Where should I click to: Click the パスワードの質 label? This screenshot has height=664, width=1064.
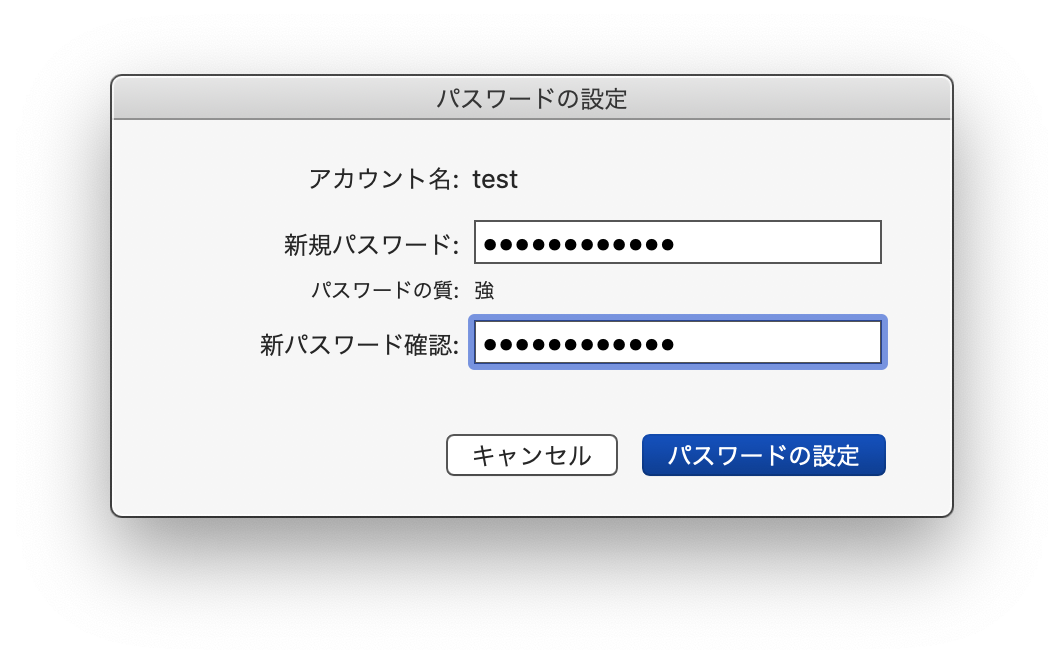pos(385,291)
